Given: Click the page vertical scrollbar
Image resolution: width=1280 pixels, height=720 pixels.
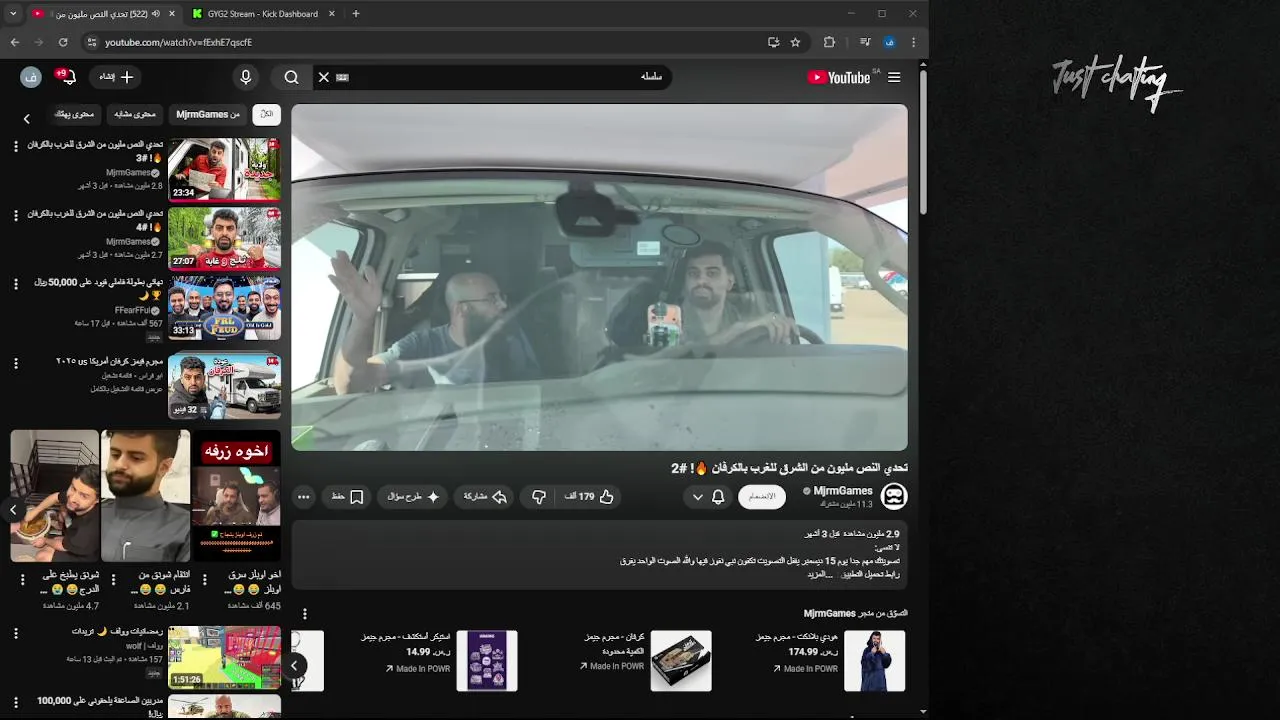Looking at the screenshot, I should pyautogui.click(x=923, y=140).
